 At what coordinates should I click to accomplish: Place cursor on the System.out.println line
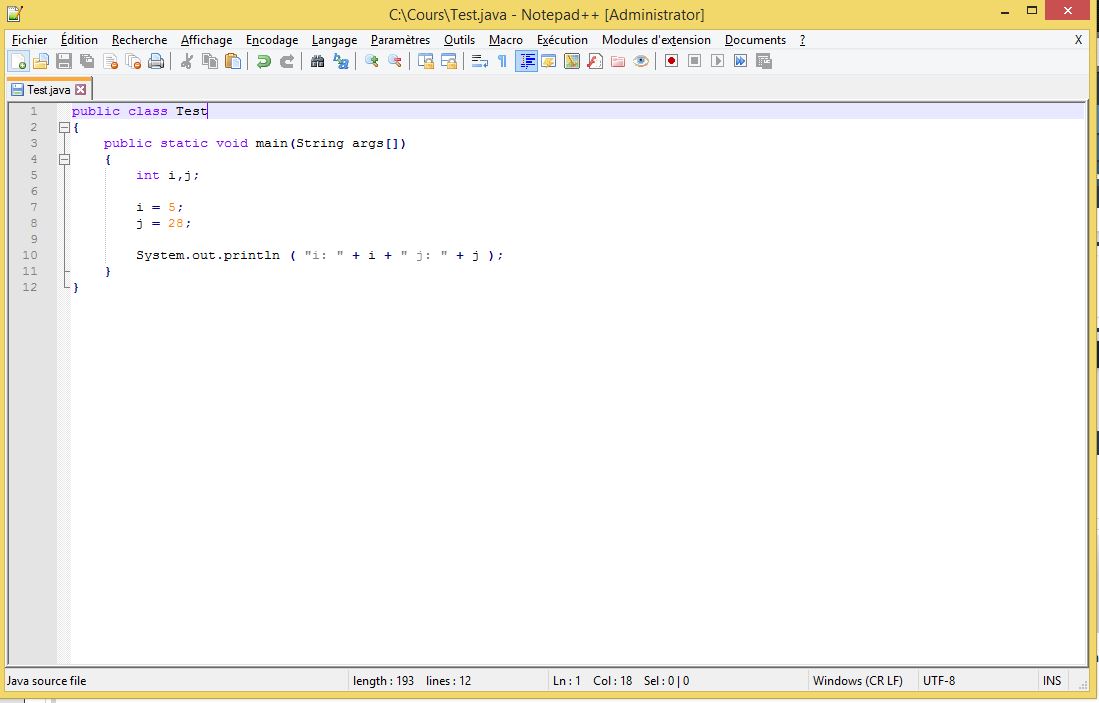point(319,255)
